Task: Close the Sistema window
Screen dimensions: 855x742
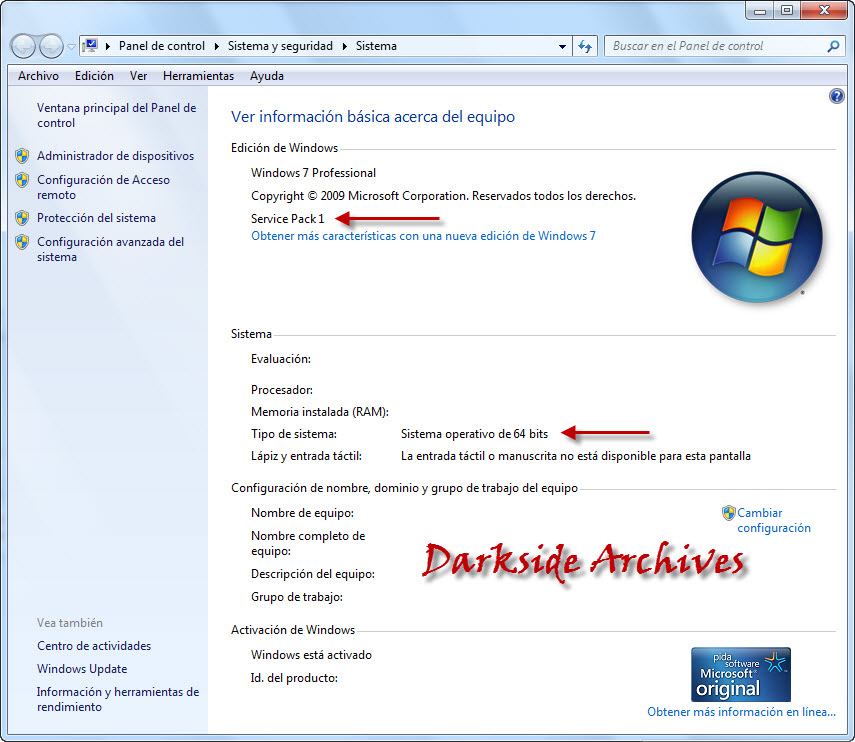Action: (x=824, y=10)
